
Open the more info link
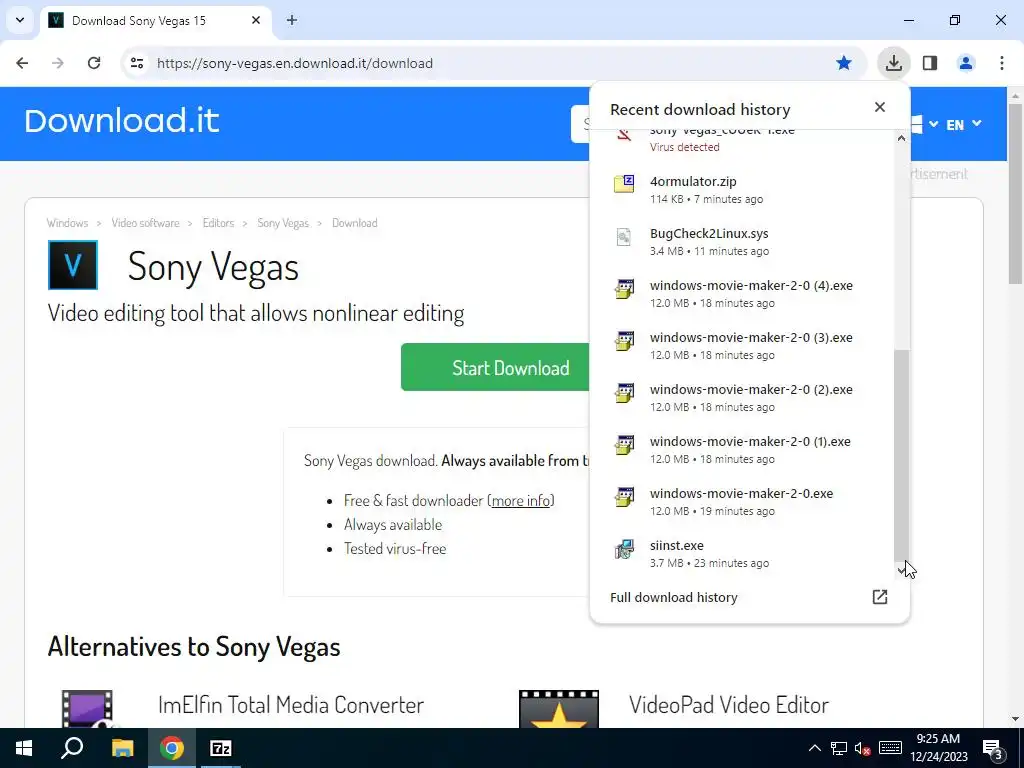pos(520,500)
